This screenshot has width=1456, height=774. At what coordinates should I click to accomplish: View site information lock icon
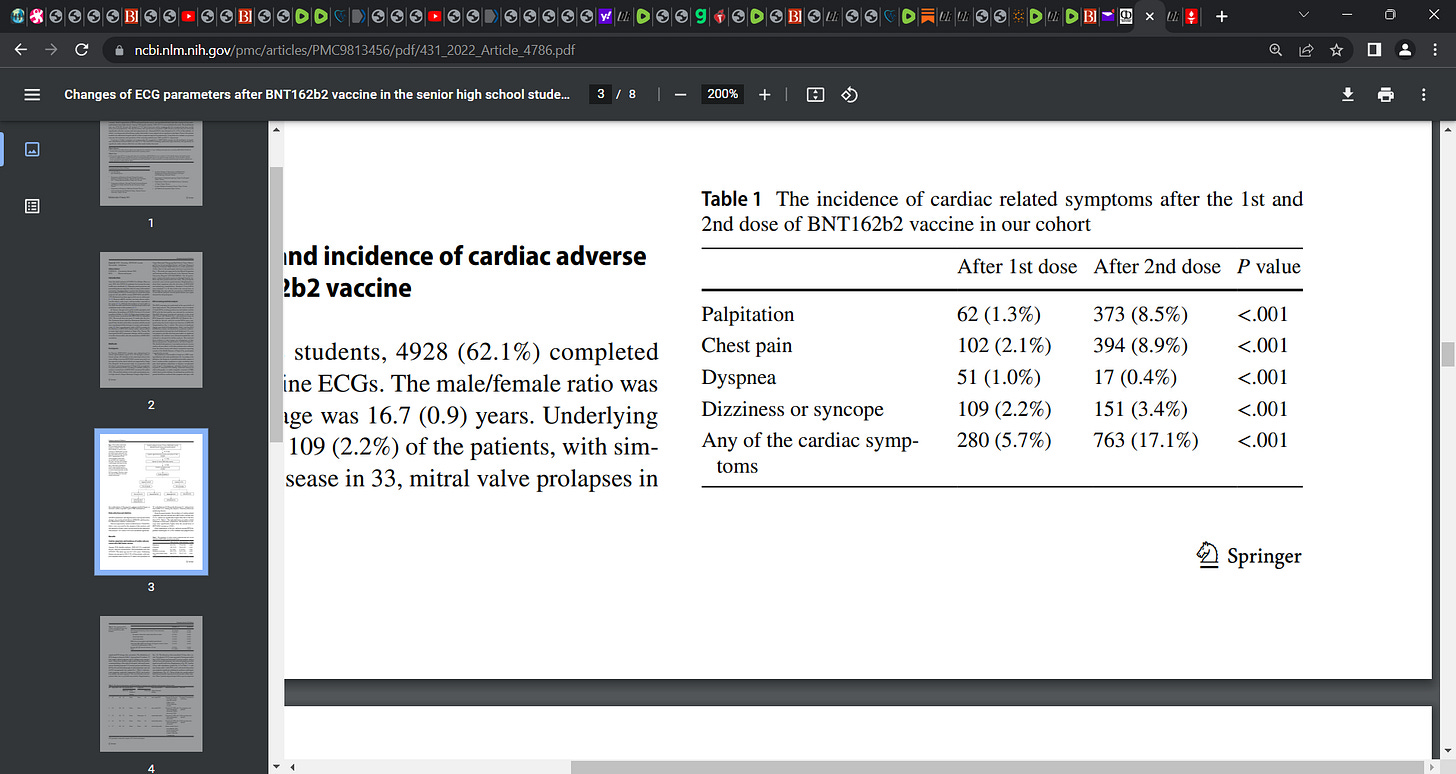pos(118,50)
